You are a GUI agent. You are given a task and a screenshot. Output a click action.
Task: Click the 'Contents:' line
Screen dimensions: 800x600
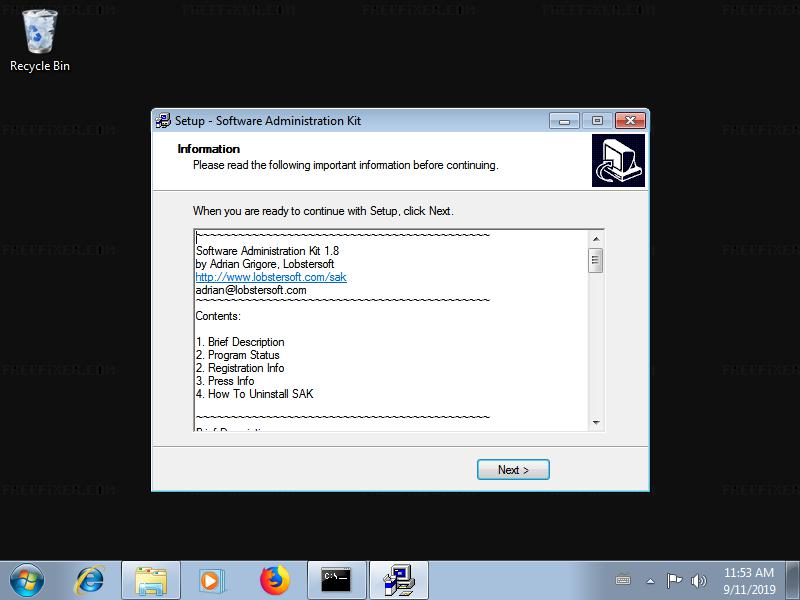pos(218,316)
